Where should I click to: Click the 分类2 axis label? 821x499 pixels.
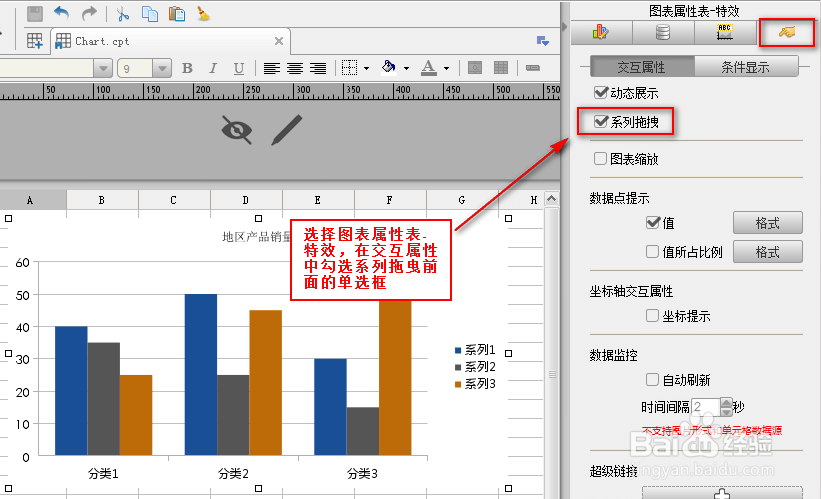coord(233,474)
